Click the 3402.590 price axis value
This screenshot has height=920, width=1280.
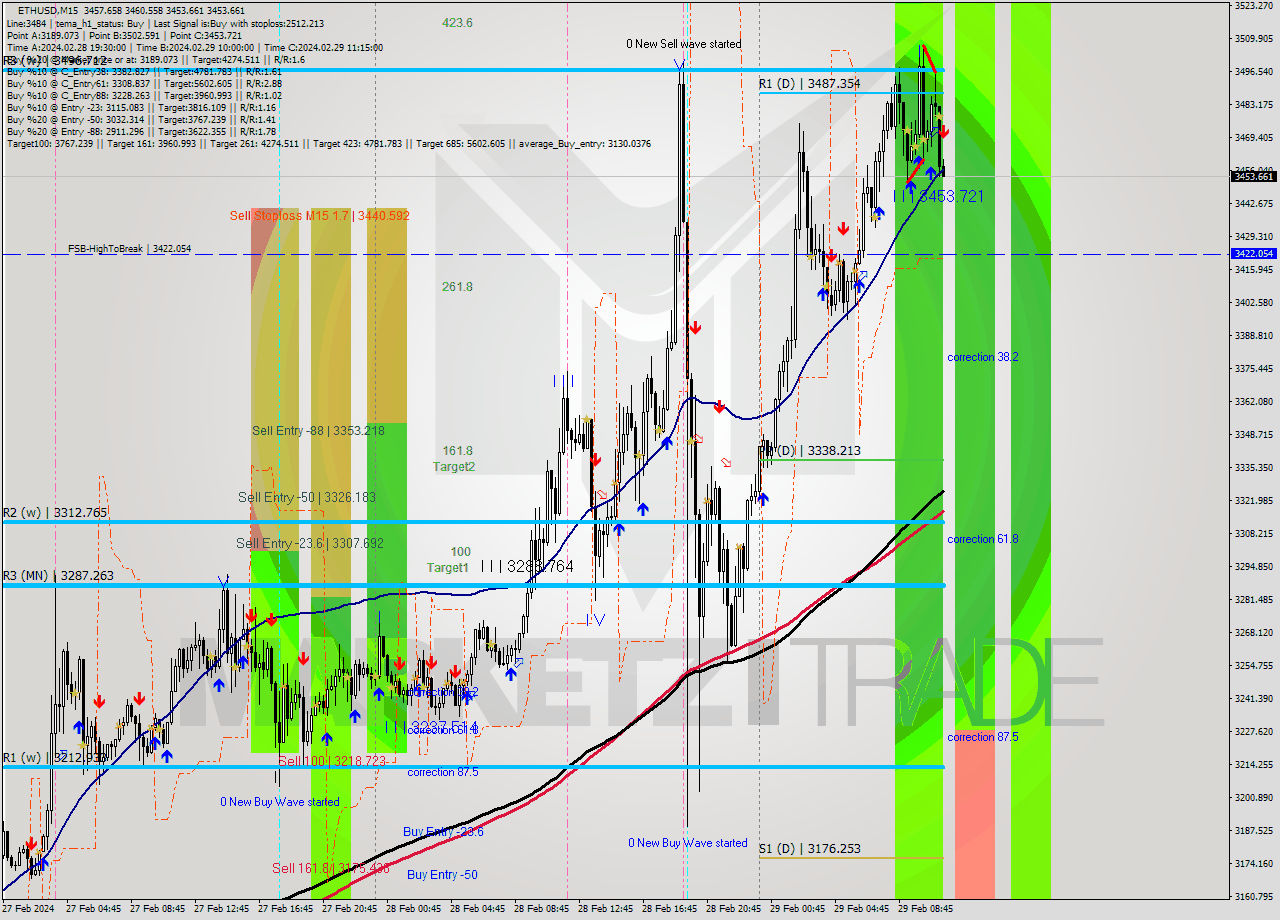click(1253, 303)
